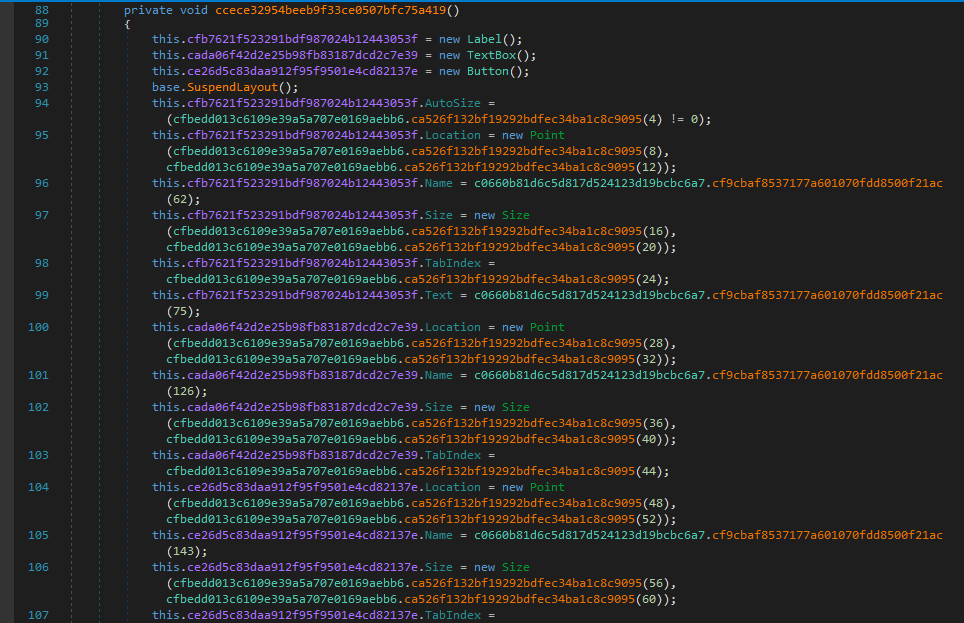Click line number 94 in the gutter
The height and width of the screenshot is (623, 964).
pyautogui.click(x=42, y=103)
